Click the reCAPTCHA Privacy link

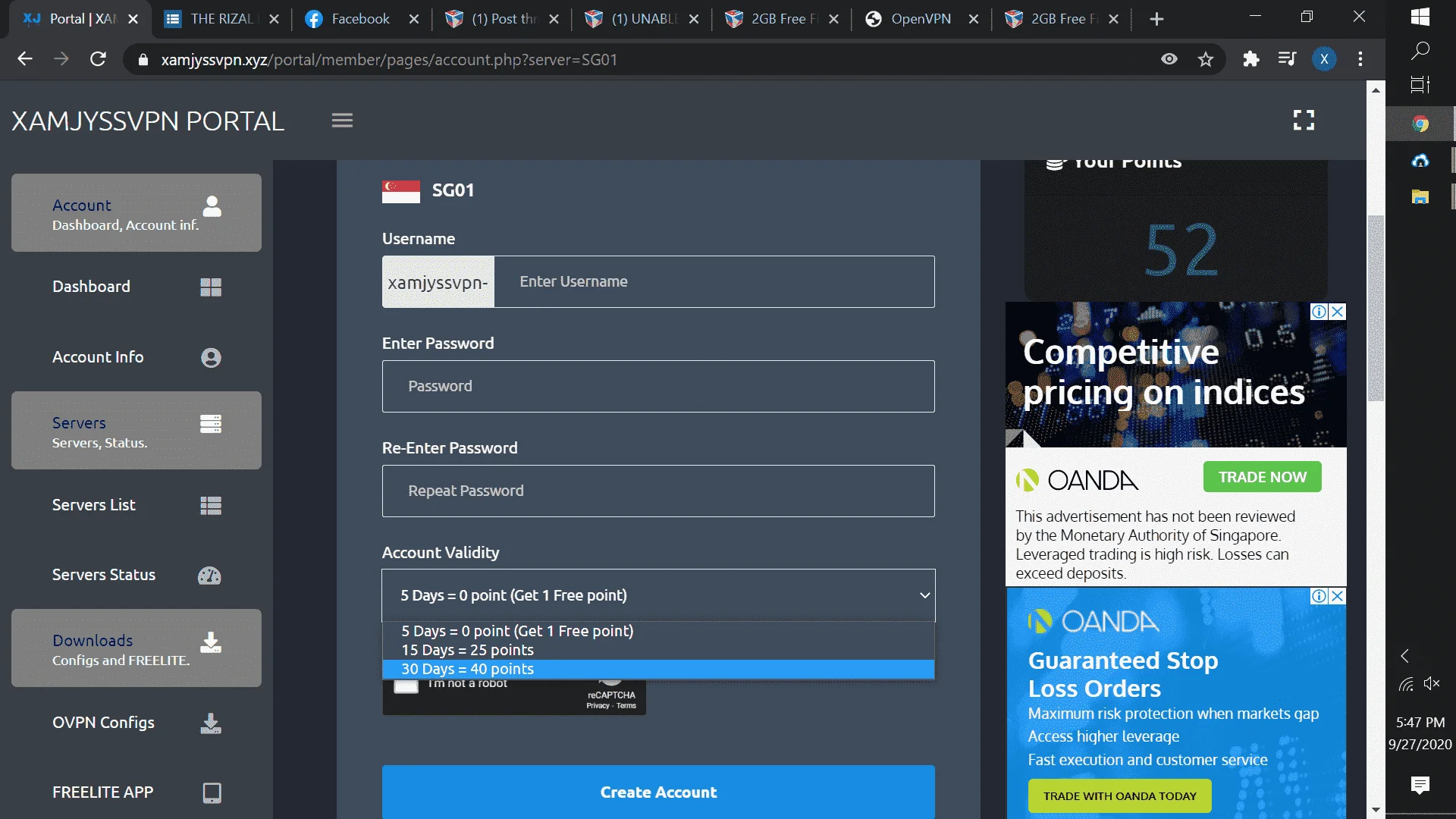point(598,706)
